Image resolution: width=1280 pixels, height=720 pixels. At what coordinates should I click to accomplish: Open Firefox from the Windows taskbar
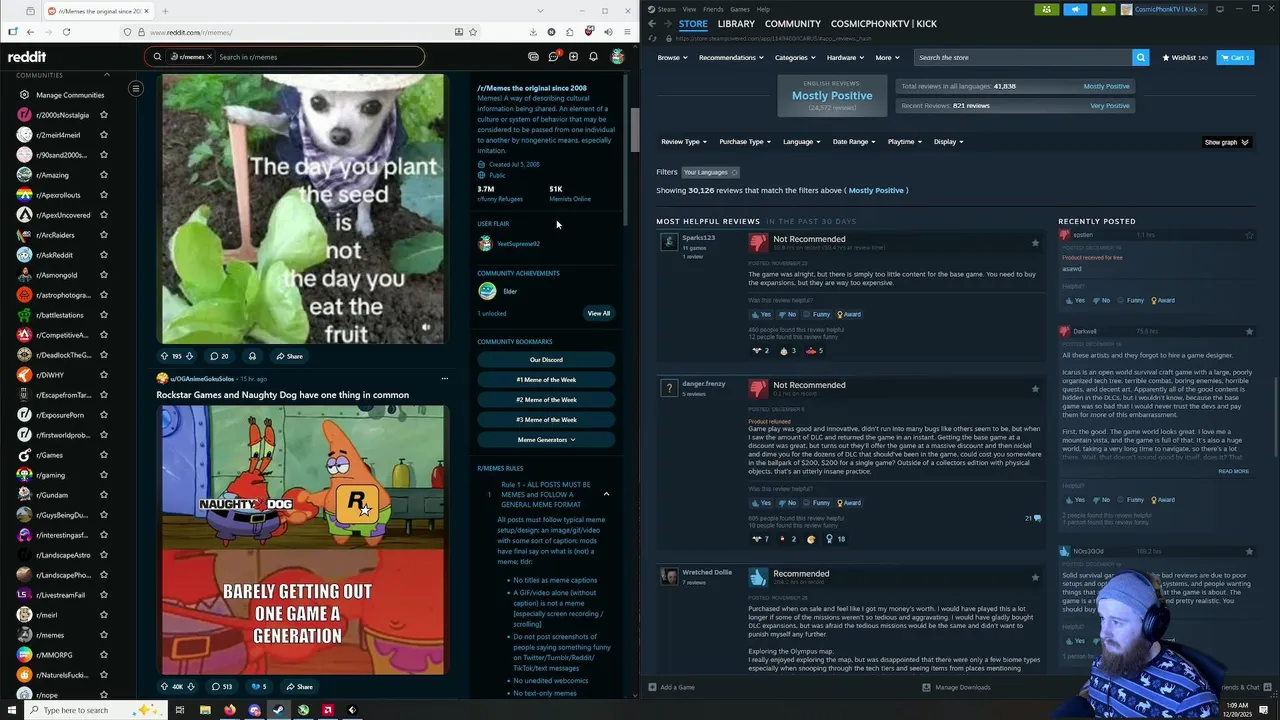point(229,710)
